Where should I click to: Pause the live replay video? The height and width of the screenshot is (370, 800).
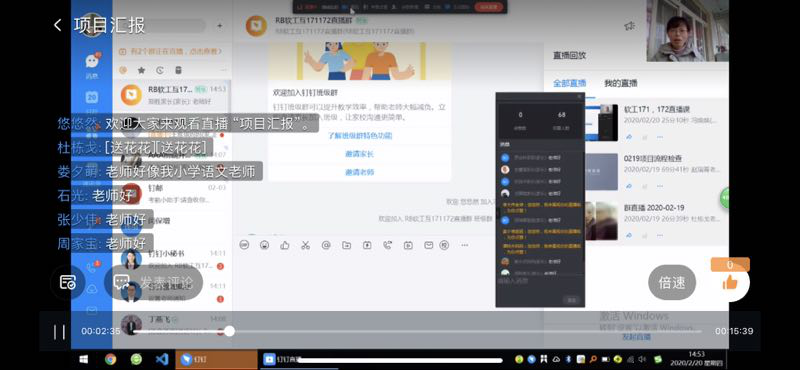pos(59,332)
